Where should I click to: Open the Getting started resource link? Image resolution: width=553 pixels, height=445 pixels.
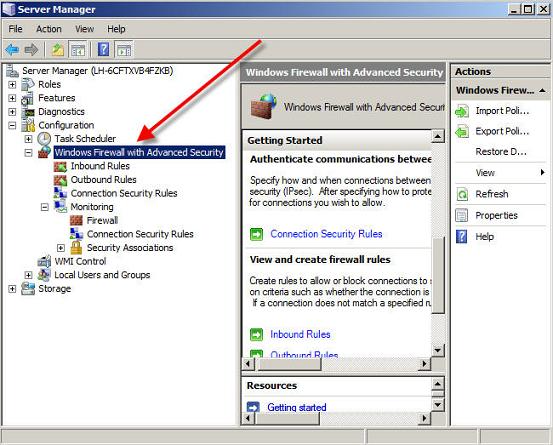pyautogui.click(x=297, y=407)
